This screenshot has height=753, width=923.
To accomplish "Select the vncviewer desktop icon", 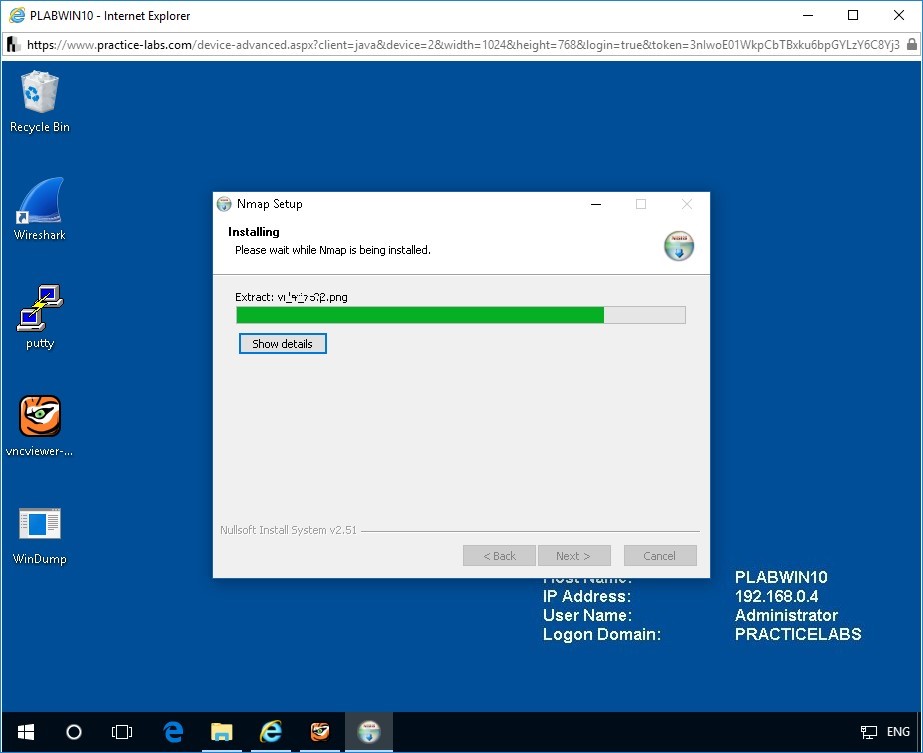I will point(39,425).
